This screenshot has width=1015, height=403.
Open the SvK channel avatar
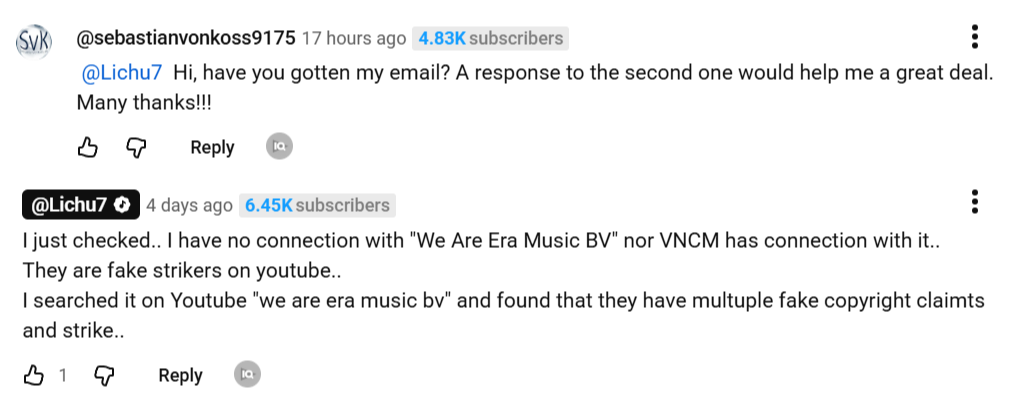tap(34, 42)
